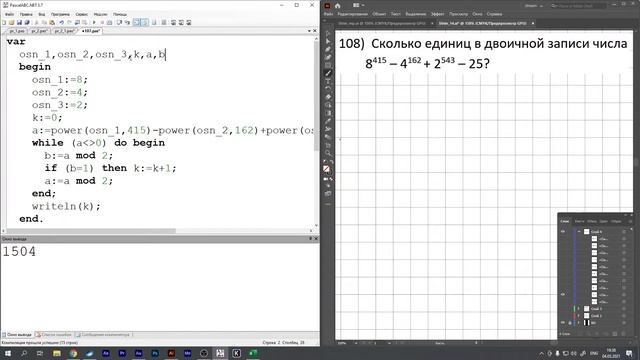Open the Помощь menu in PascalABC

pyautogui.click(x=120, y=14)
